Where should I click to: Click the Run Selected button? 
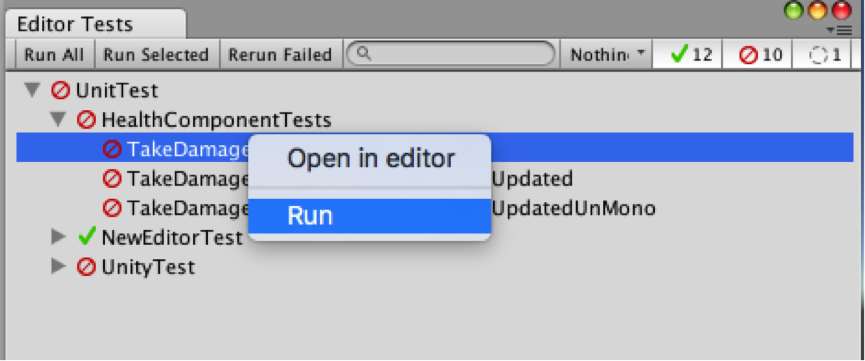pos(157,54)
